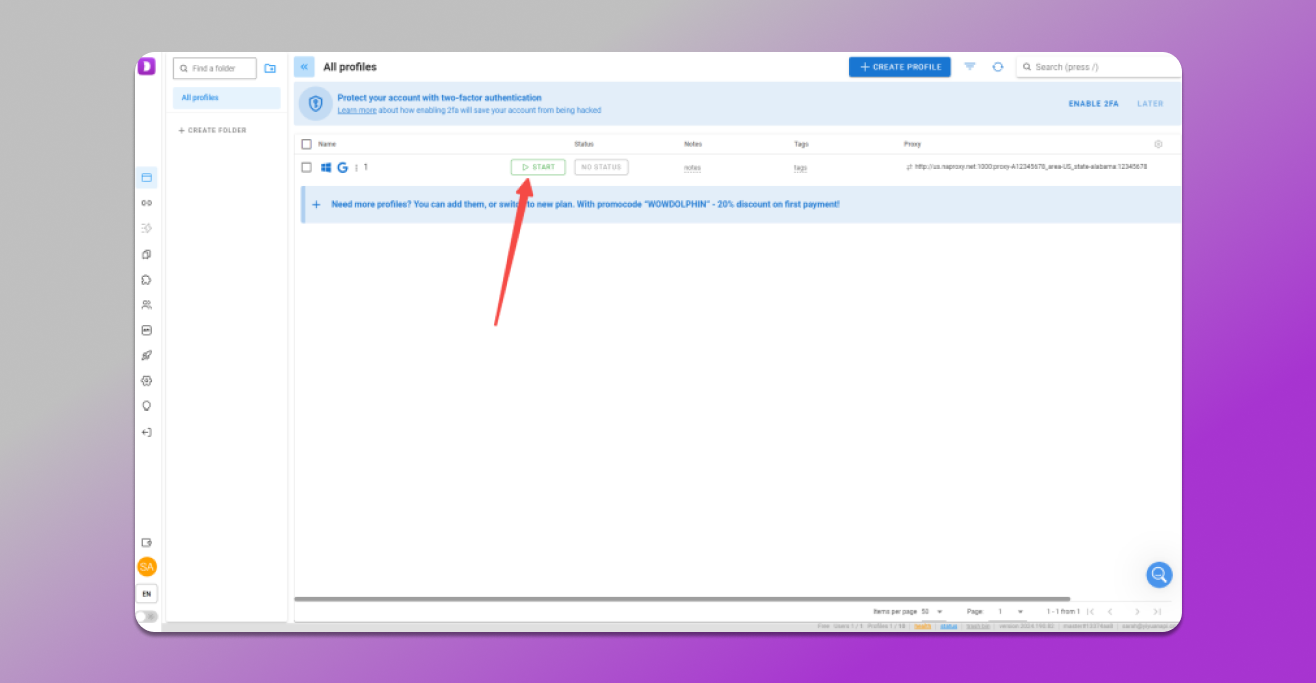Click the plus icon in promo banner

point(317,204)
